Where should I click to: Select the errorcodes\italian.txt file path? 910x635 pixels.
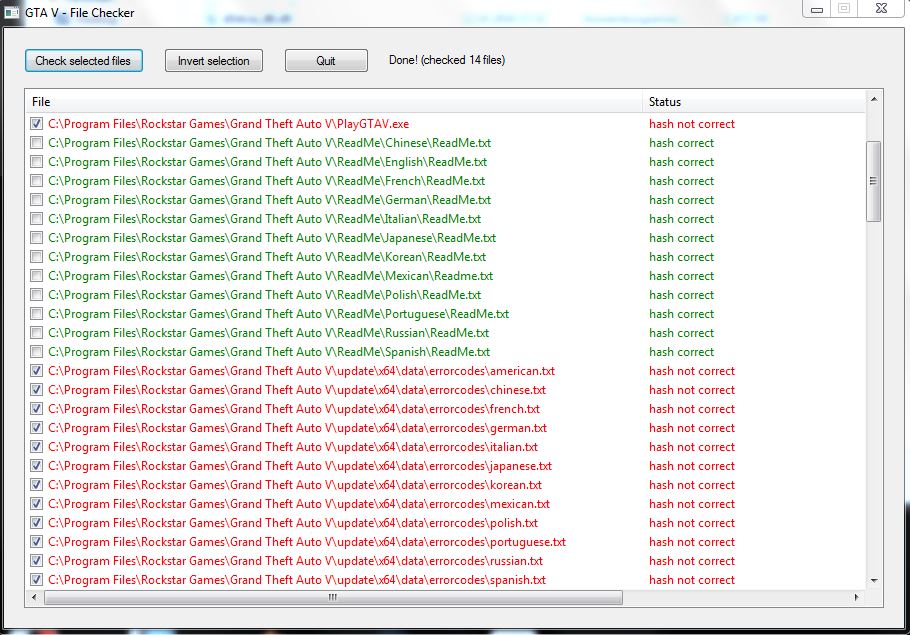(x=293, y=447)
